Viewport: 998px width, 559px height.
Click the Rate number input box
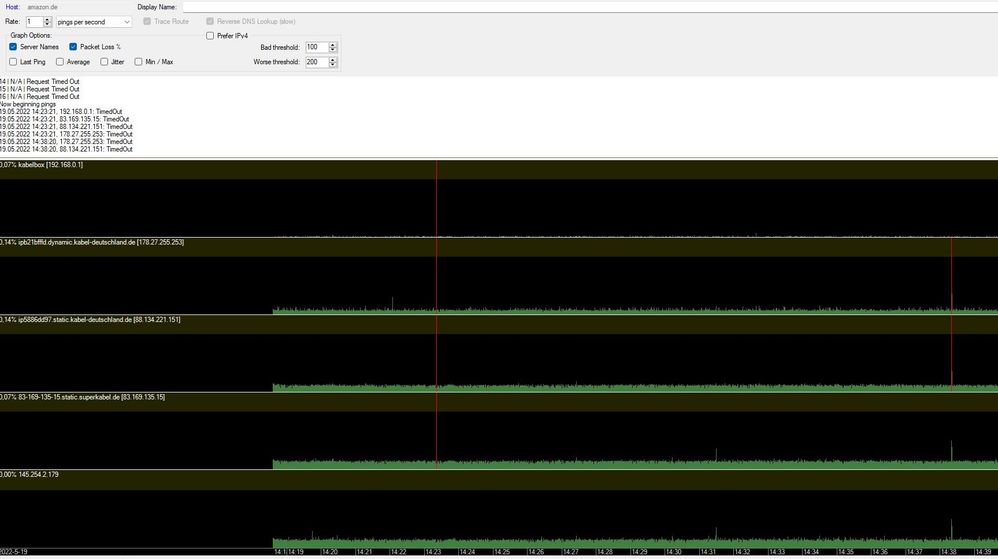coord(34,21)
